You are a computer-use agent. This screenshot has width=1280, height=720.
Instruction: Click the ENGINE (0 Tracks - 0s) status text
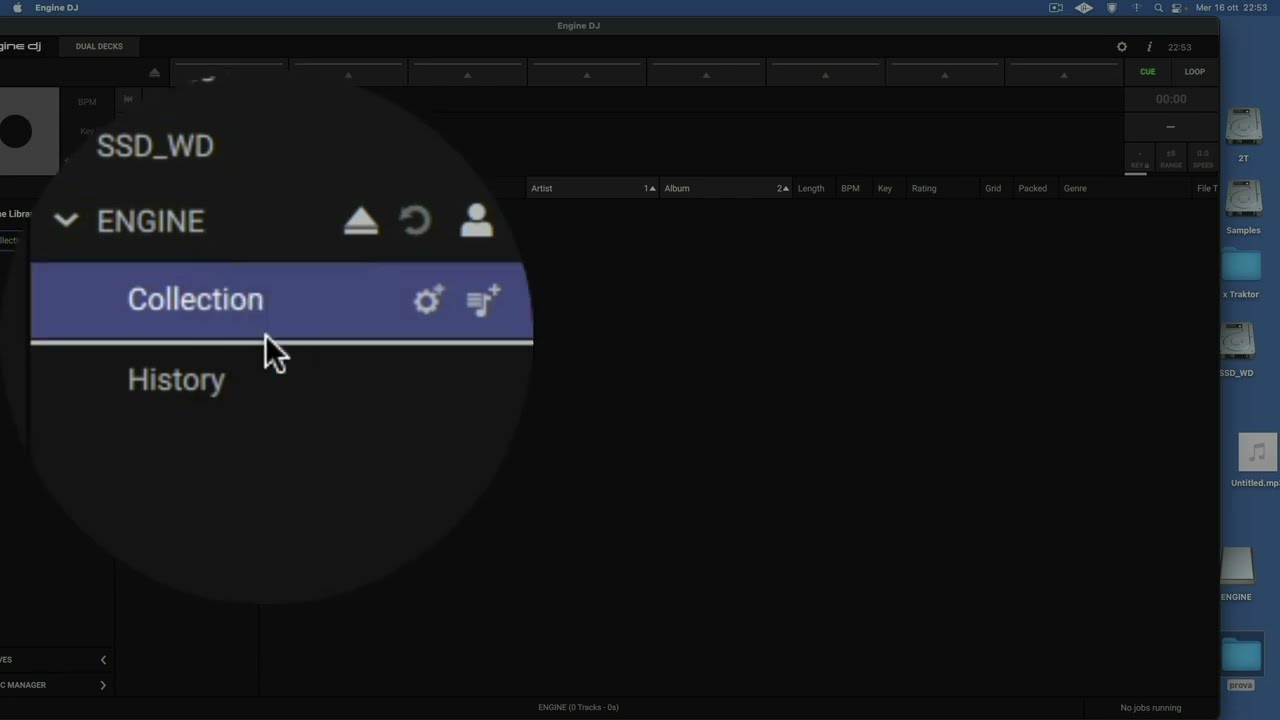pyautogui.click(x=578, y=708)
